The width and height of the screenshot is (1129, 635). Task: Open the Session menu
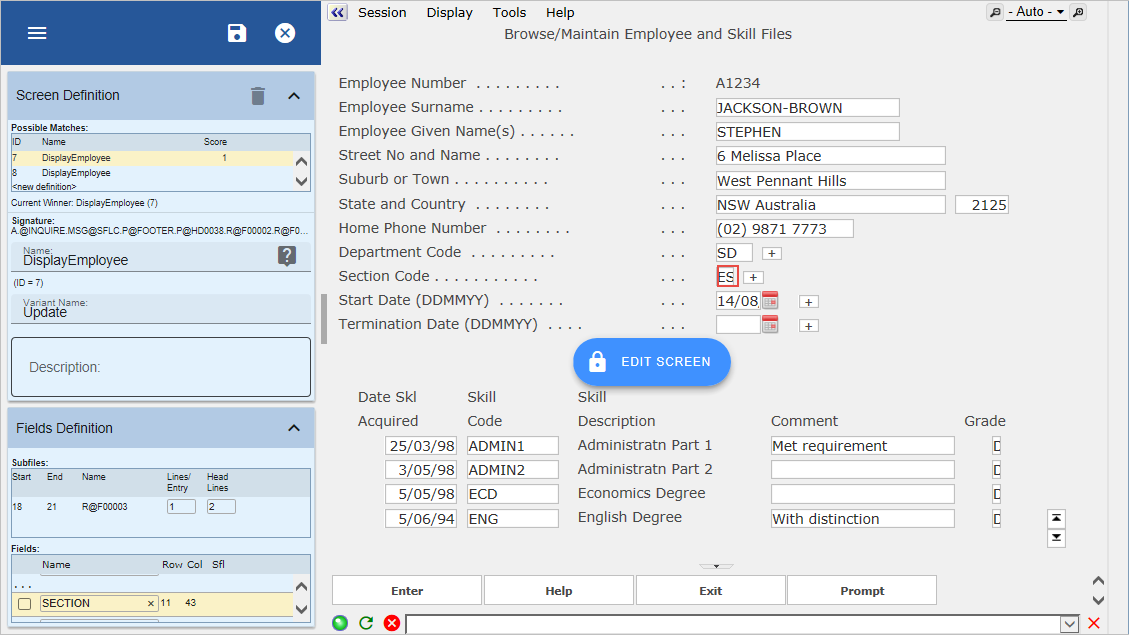382,12
